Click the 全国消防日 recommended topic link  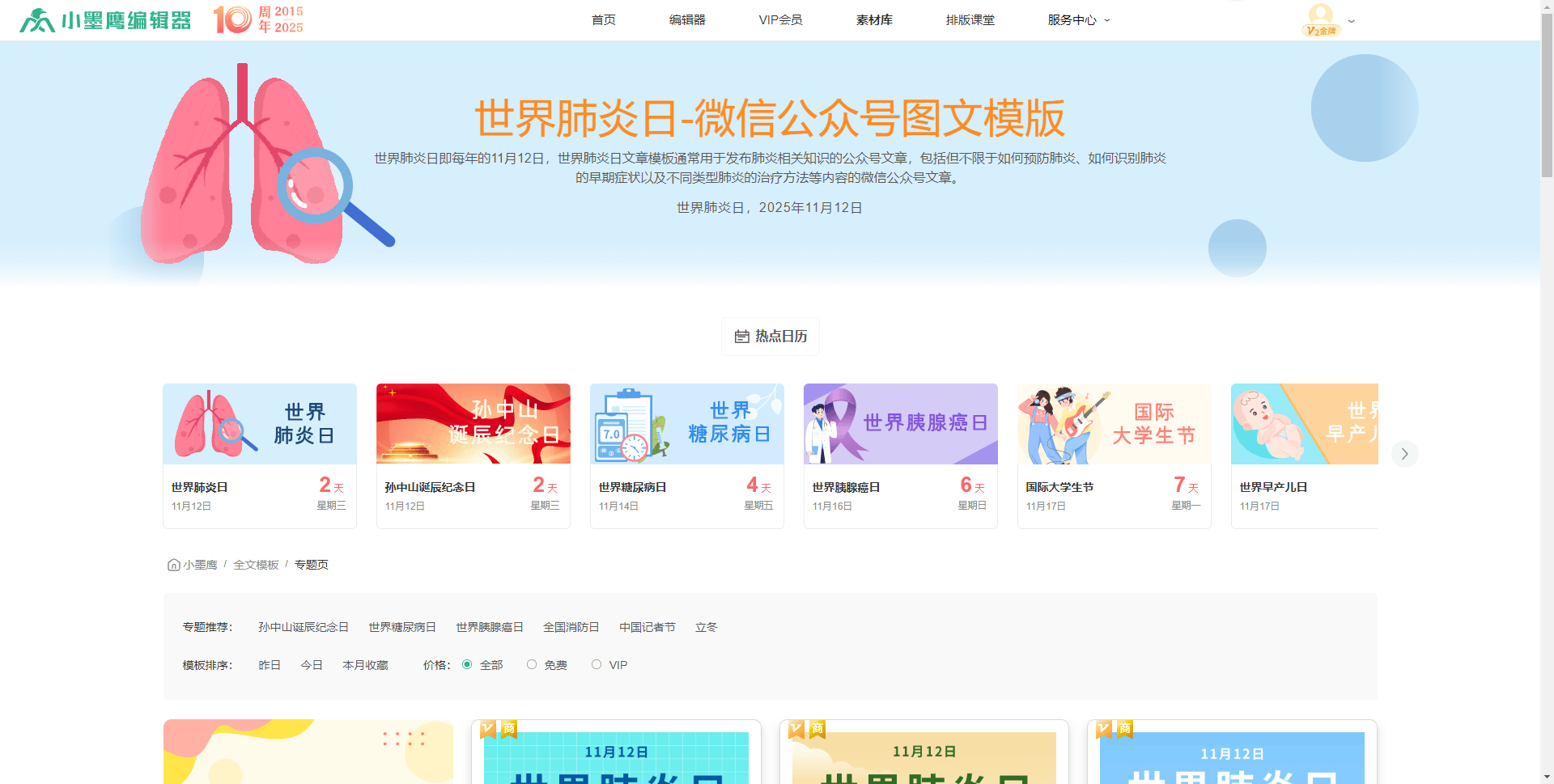coord(571,627)
